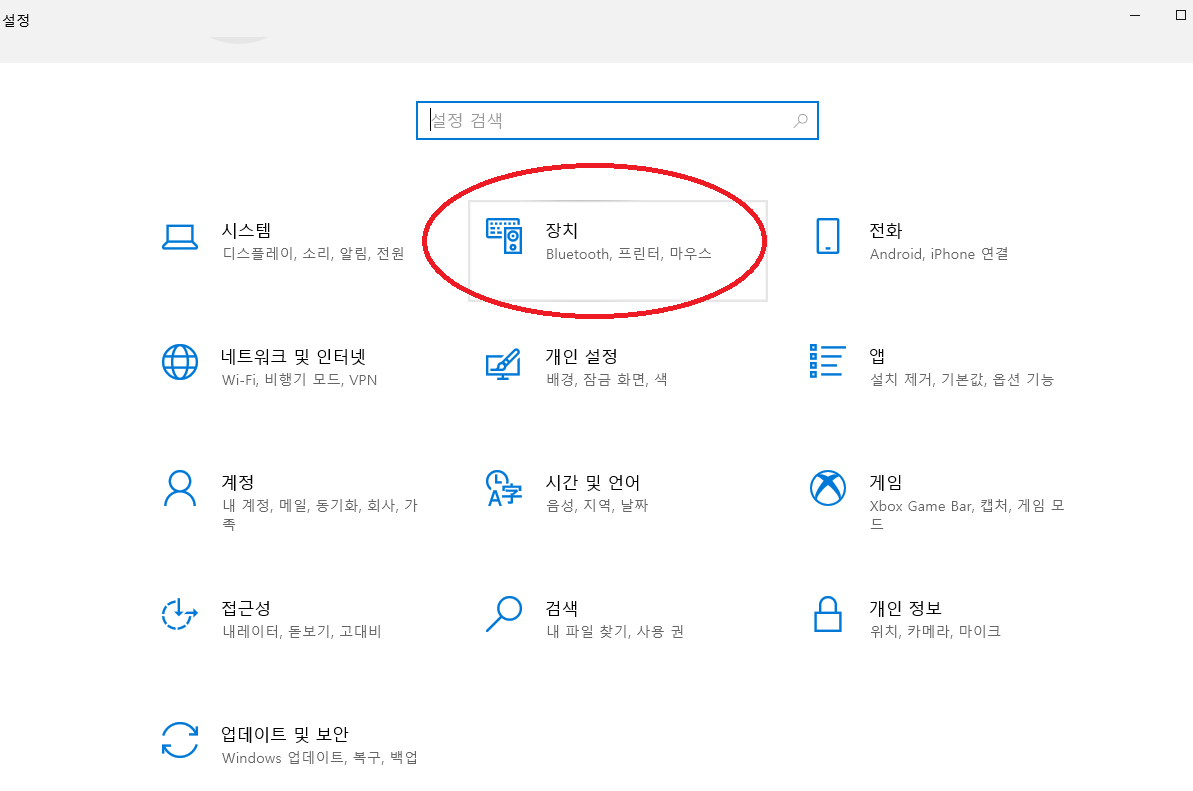Click the 업데이트 및 보안 refresh icon
This screenshot has height=791, width=1193.
(180, 740)
